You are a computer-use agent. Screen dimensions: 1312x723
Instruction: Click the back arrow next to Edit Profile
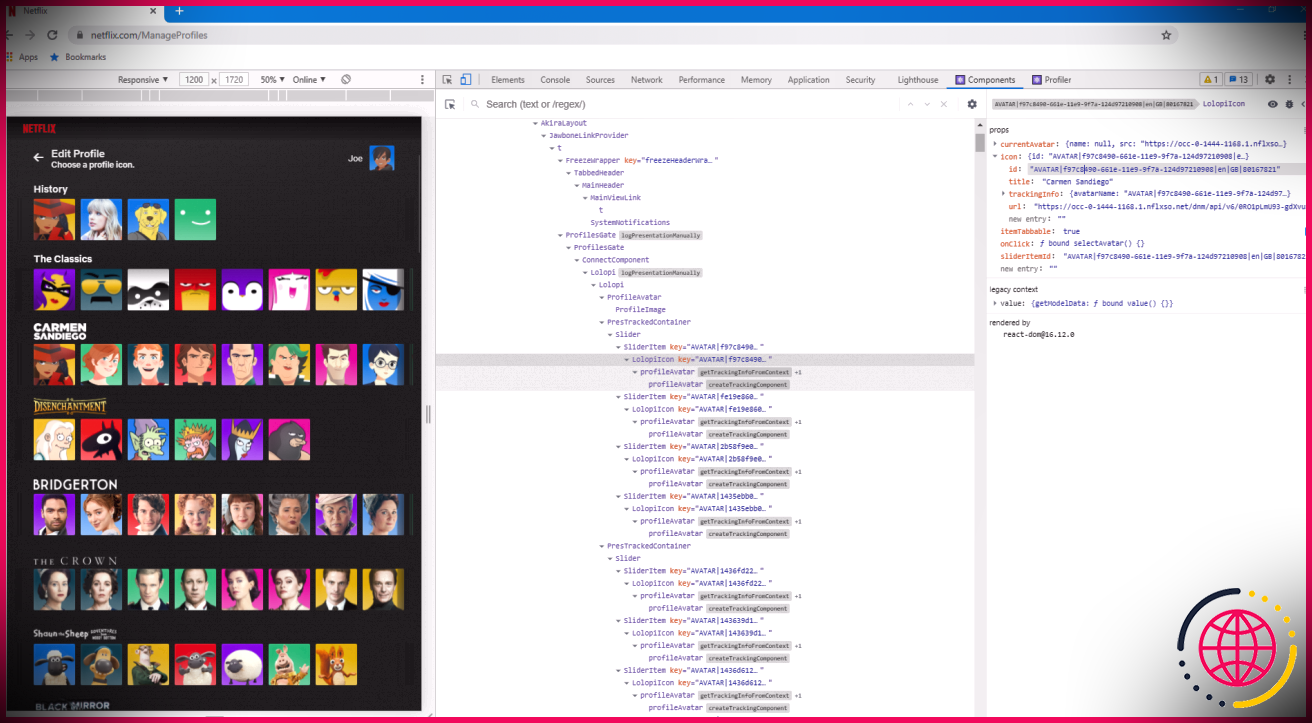click(x=38, y=158)
